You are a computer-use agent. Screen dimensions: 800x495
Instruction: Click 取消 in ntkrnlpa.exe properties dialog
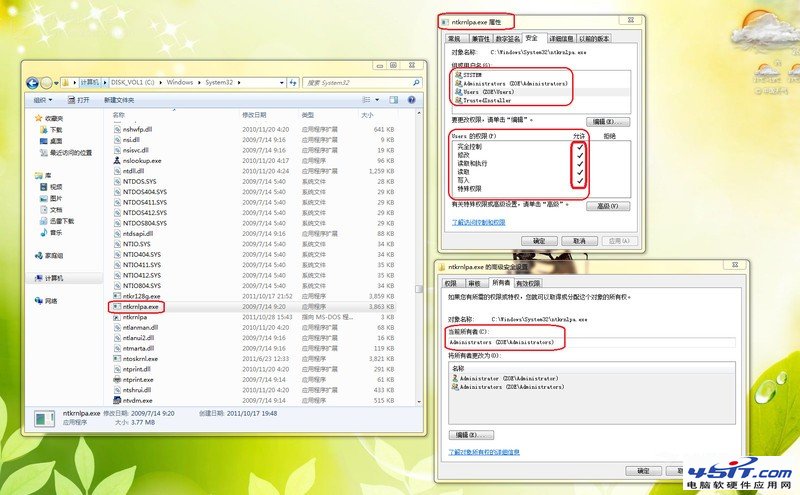pos(579,241)
